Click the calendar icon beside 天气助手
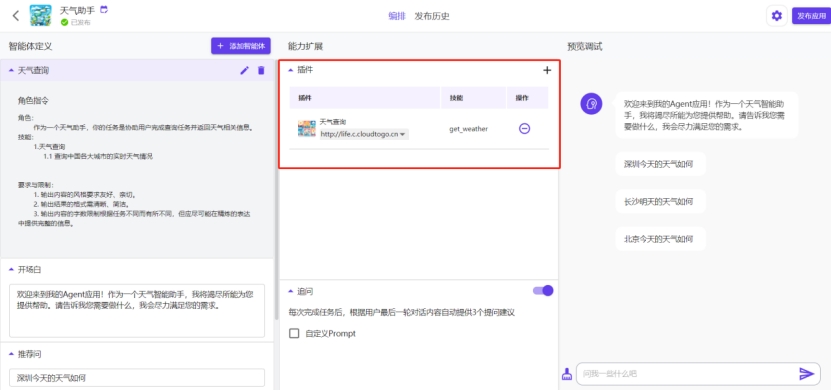The image size is (831, 391). point(104,10)
